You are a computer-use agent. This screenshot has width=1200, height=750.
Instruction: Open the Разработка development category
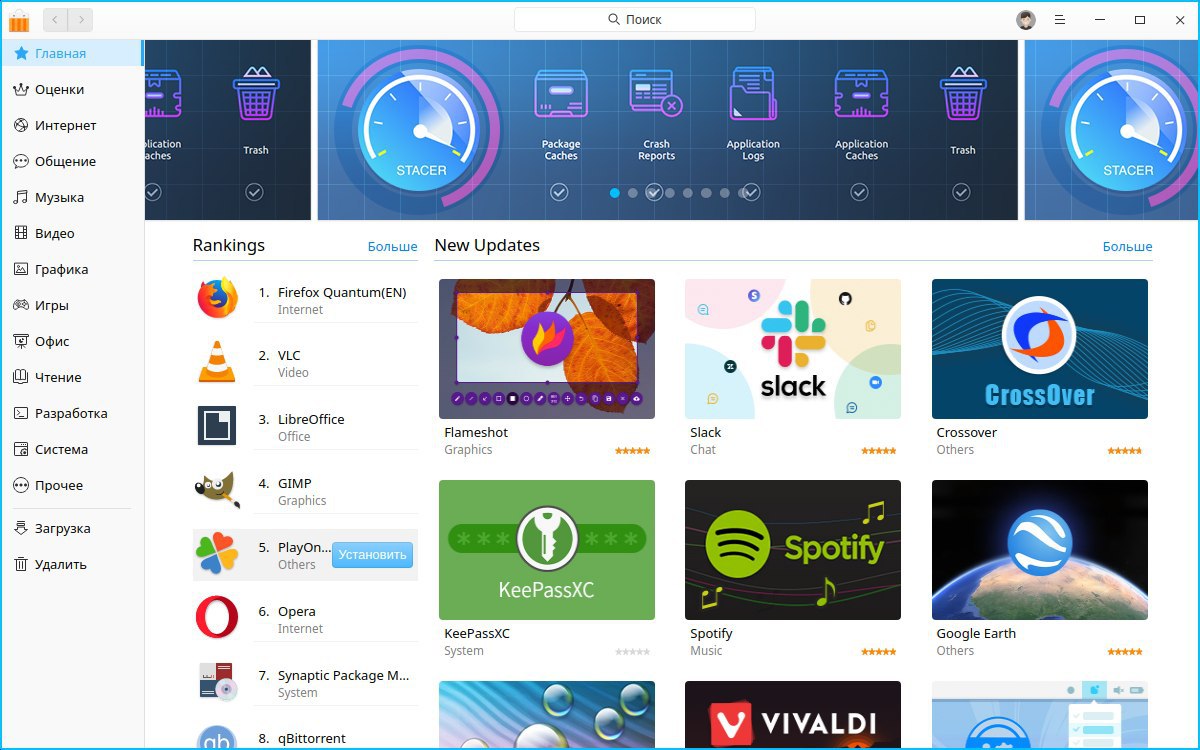[72, 413]
